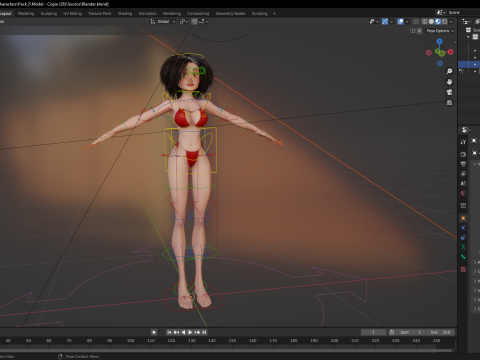Image resolution: width=480 pixels, height=360 pixels.
Task: Switch to the Shading workspace tab
Action: coord(125,14)
